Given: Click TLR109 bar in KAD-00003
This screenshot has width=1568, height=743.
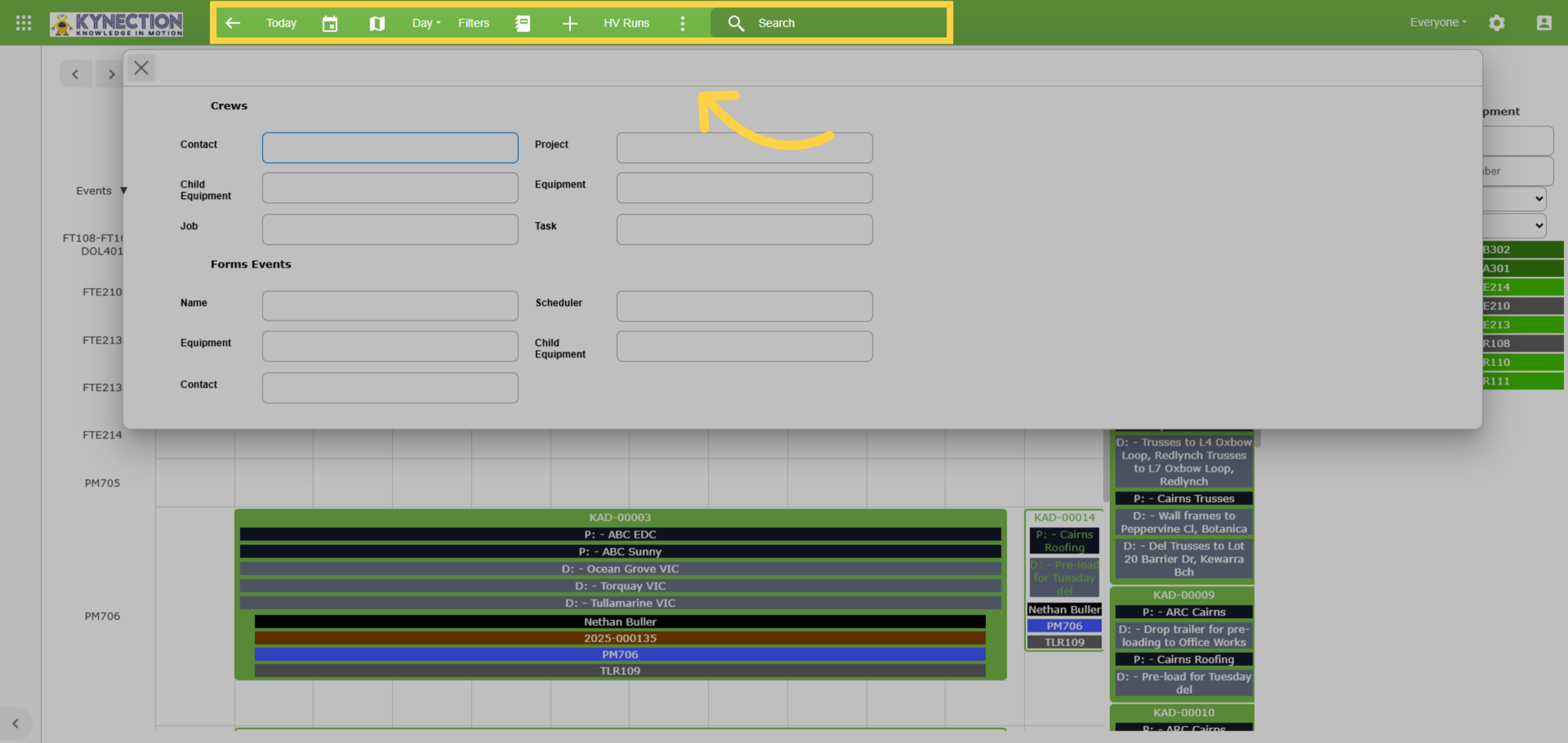Looking at the screenshot, I should pos(620,671).
